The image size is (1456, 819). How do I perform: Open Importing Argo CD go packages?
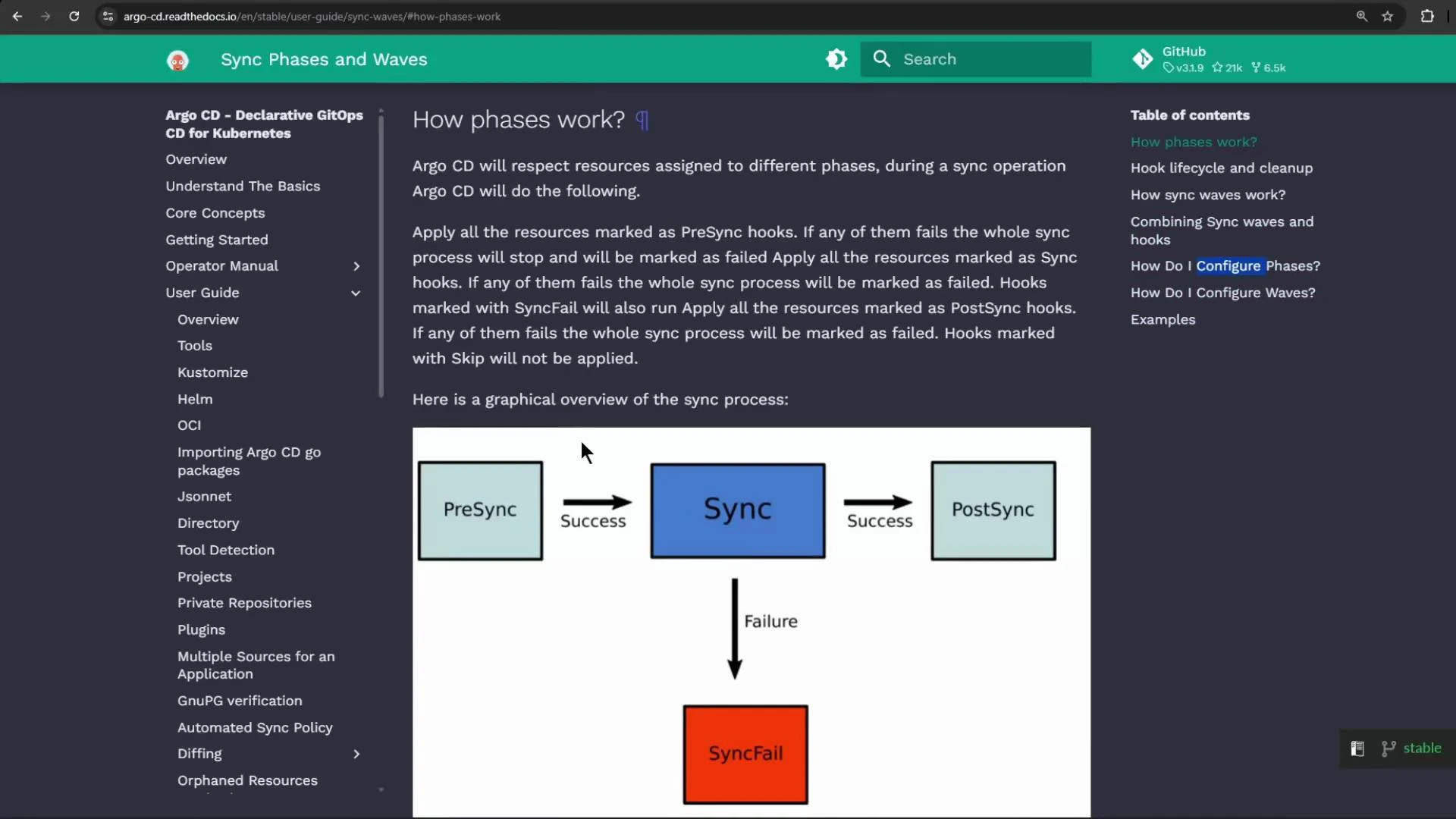249,461
